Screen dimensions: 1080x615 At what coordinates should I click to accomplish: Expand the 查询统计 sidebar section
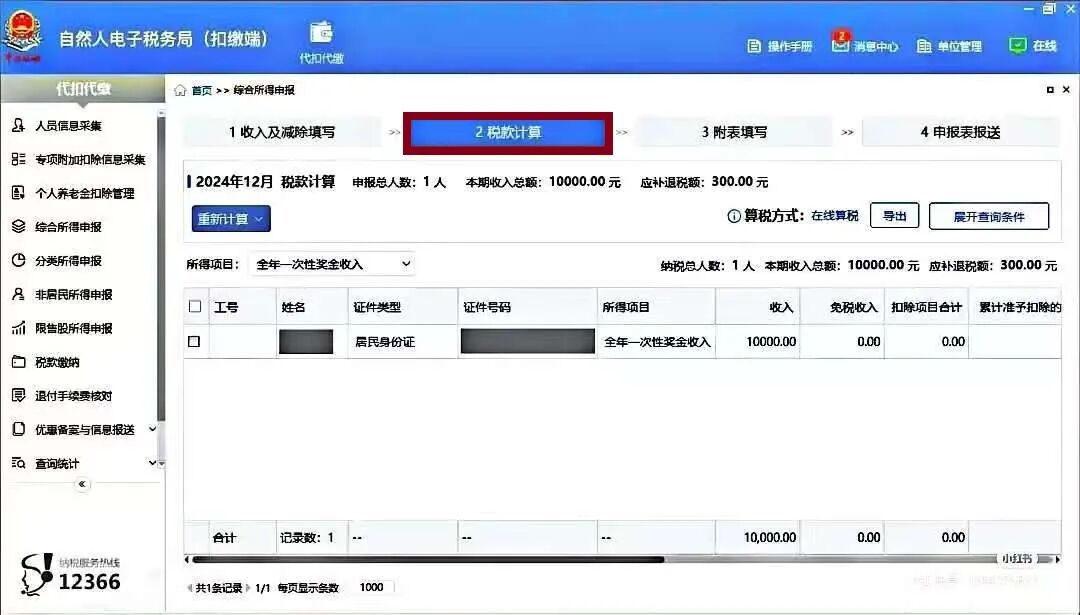coord(62,463)
